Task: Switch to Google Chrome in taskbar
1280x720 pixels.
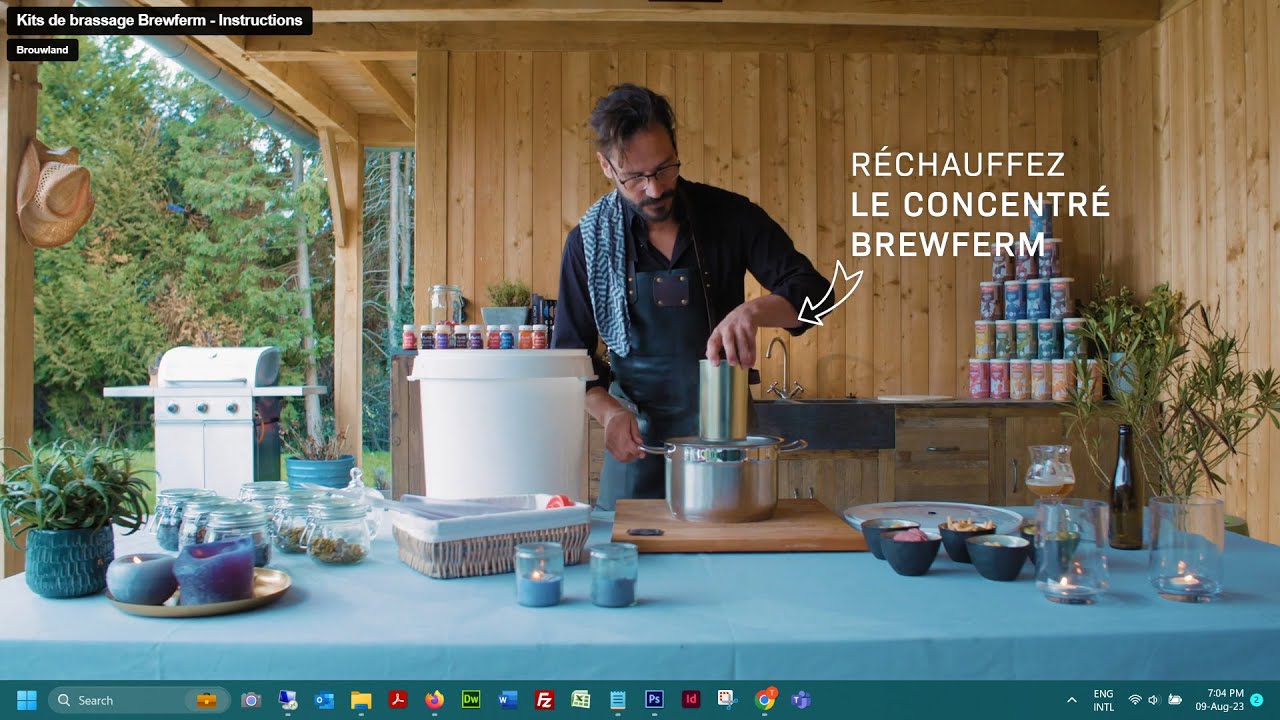Action: (765, 700)
